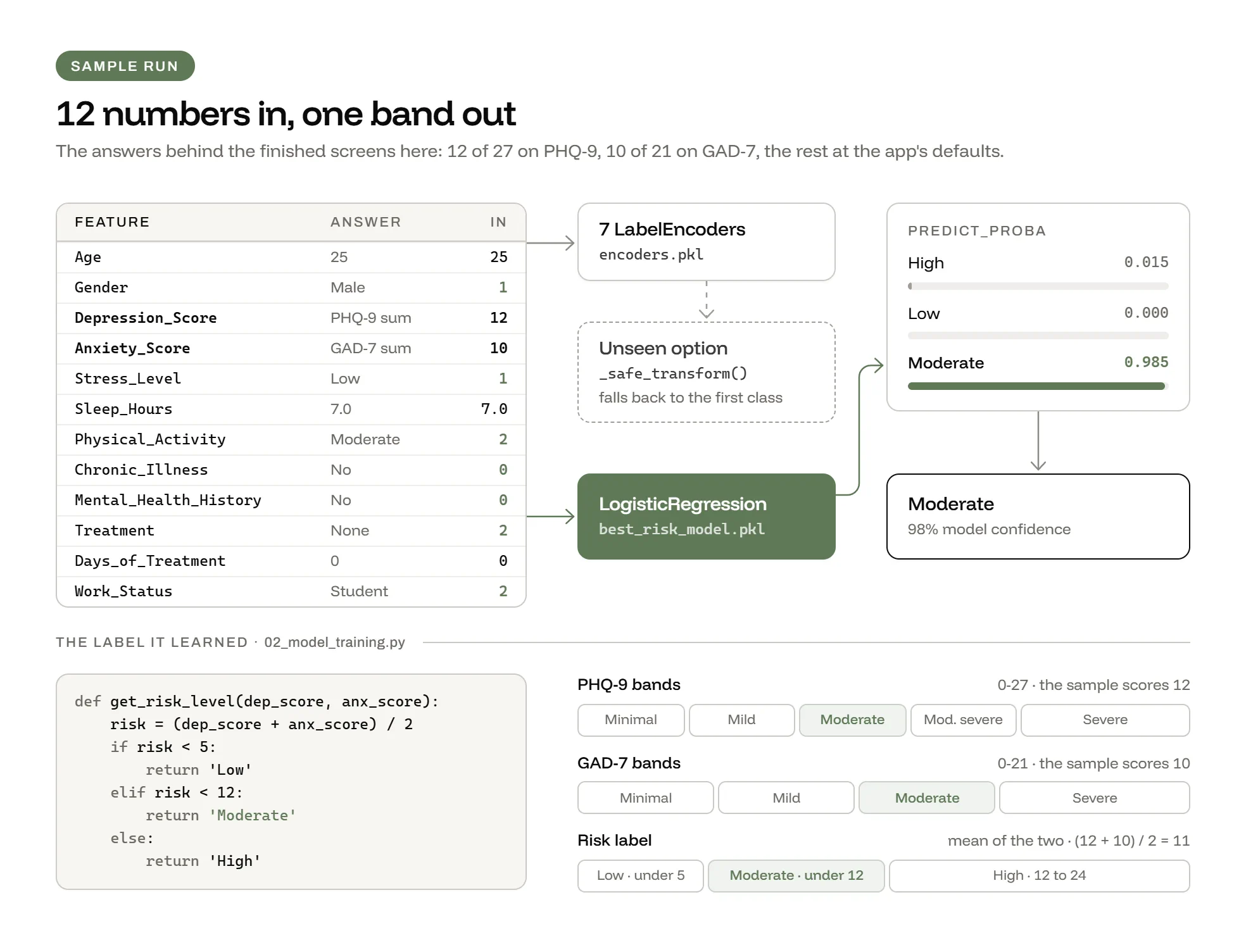Click the Depression_Score feature row name
1246x952 pixels.
(x=146, y=318)
